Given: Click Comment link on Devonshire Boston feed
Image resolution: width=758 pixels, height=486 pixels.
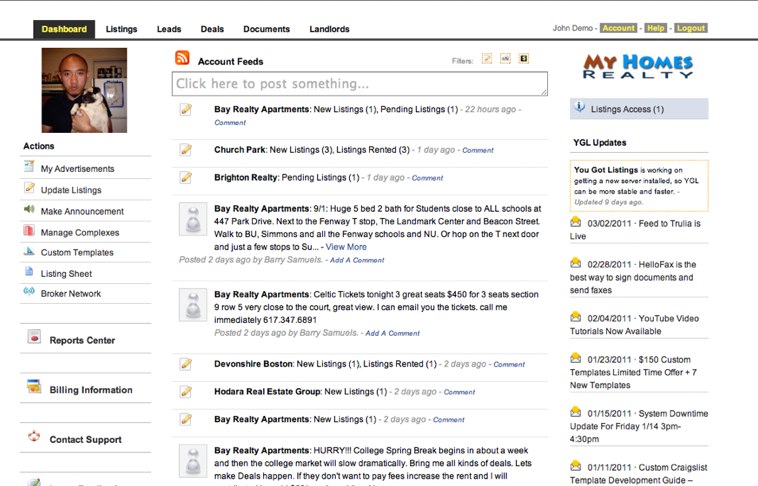Looking at the screenshot, I should [x=509, y=364].
